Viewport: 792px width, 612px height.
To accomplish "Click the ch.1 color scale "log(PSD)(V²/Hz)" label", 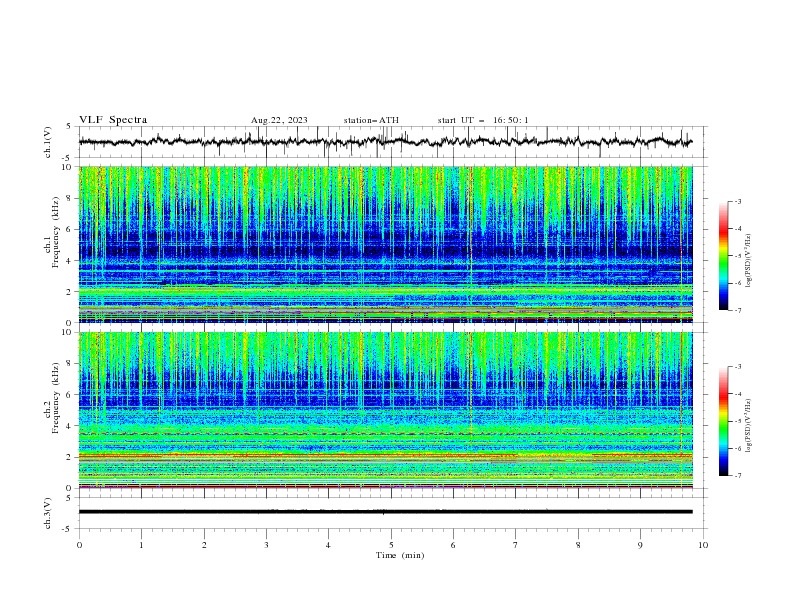I will click(x=749, y=261).
